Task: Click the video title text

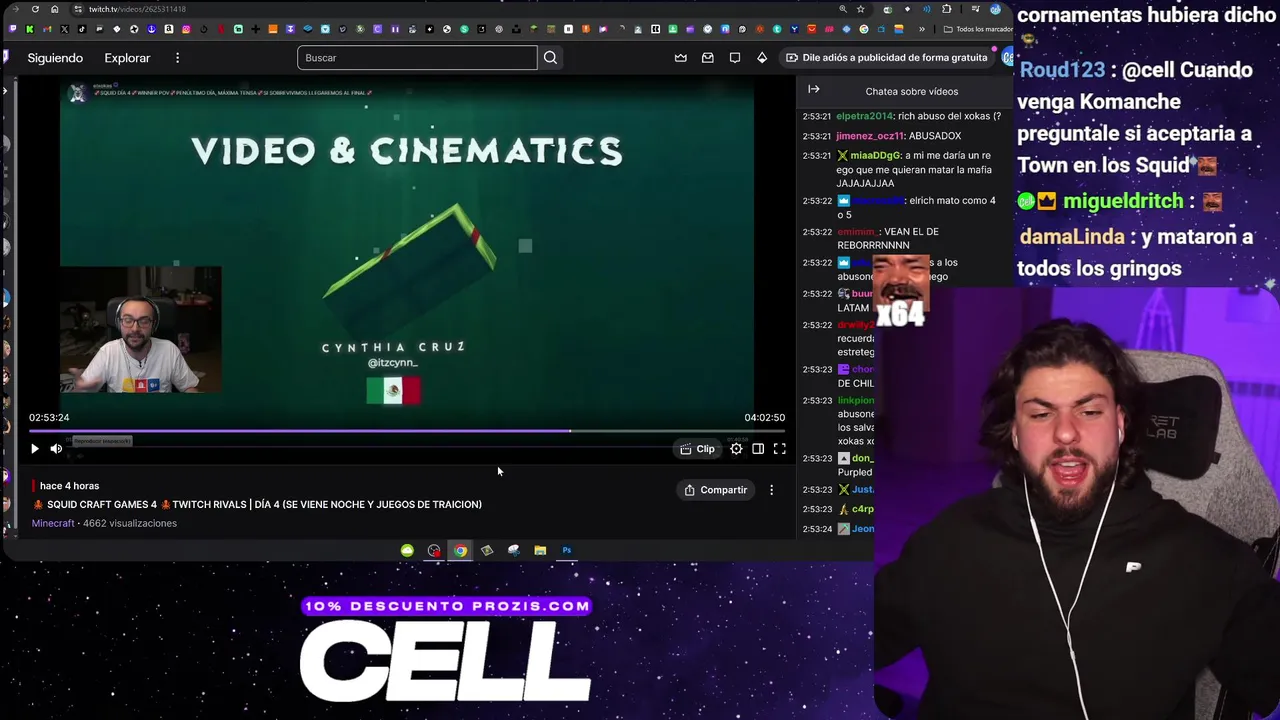Action: pyautogui.click(x=264, y=505)
